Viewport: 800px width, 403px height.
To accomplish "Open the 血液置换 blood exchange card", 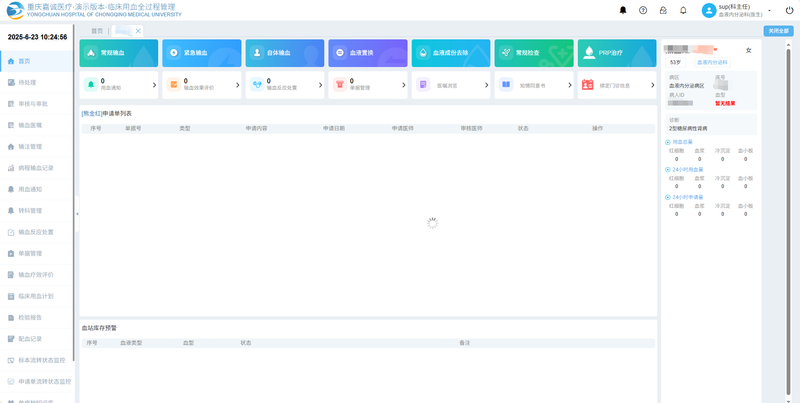I will [368, 53].
